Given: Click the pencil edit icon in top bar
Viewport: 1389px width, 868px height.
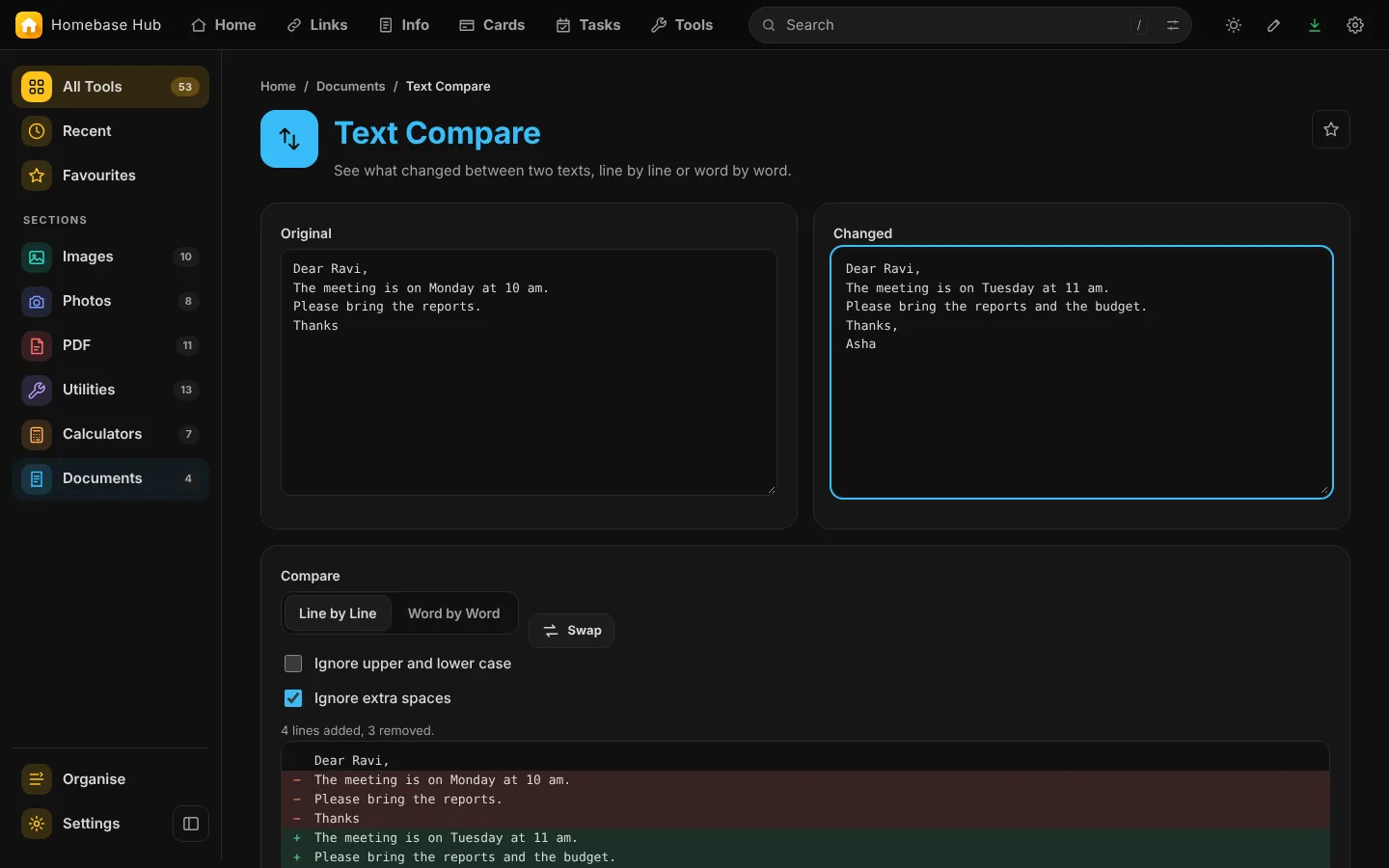Looking at the screenshot, I should (x=1274, y=25).
